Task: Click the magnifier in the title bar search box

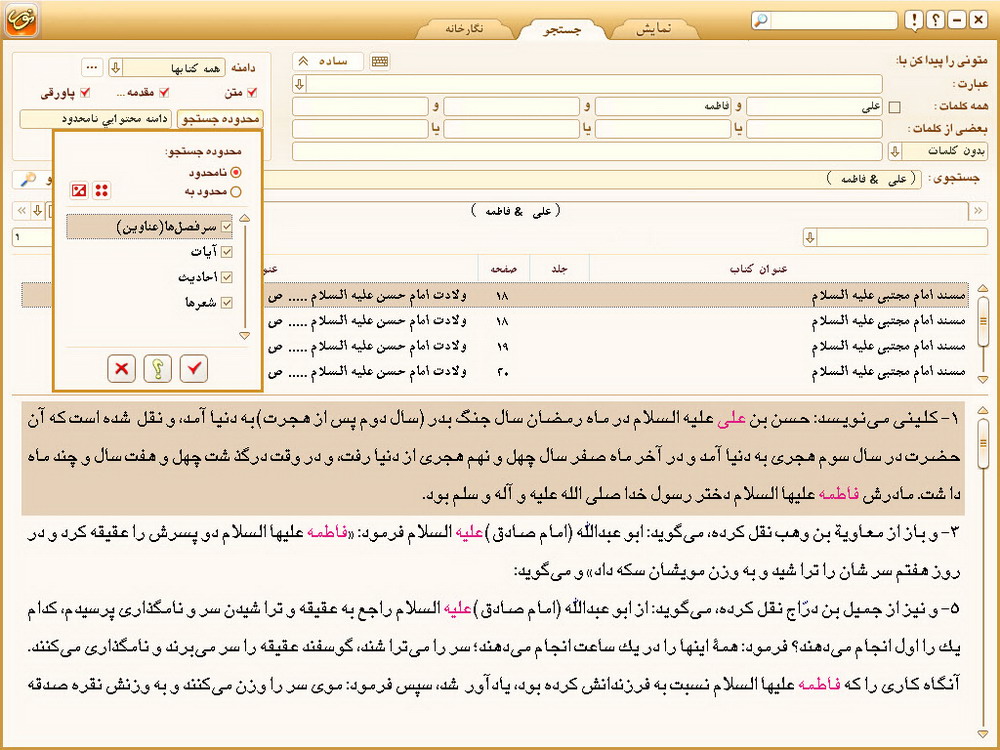Action: (760, 20)
